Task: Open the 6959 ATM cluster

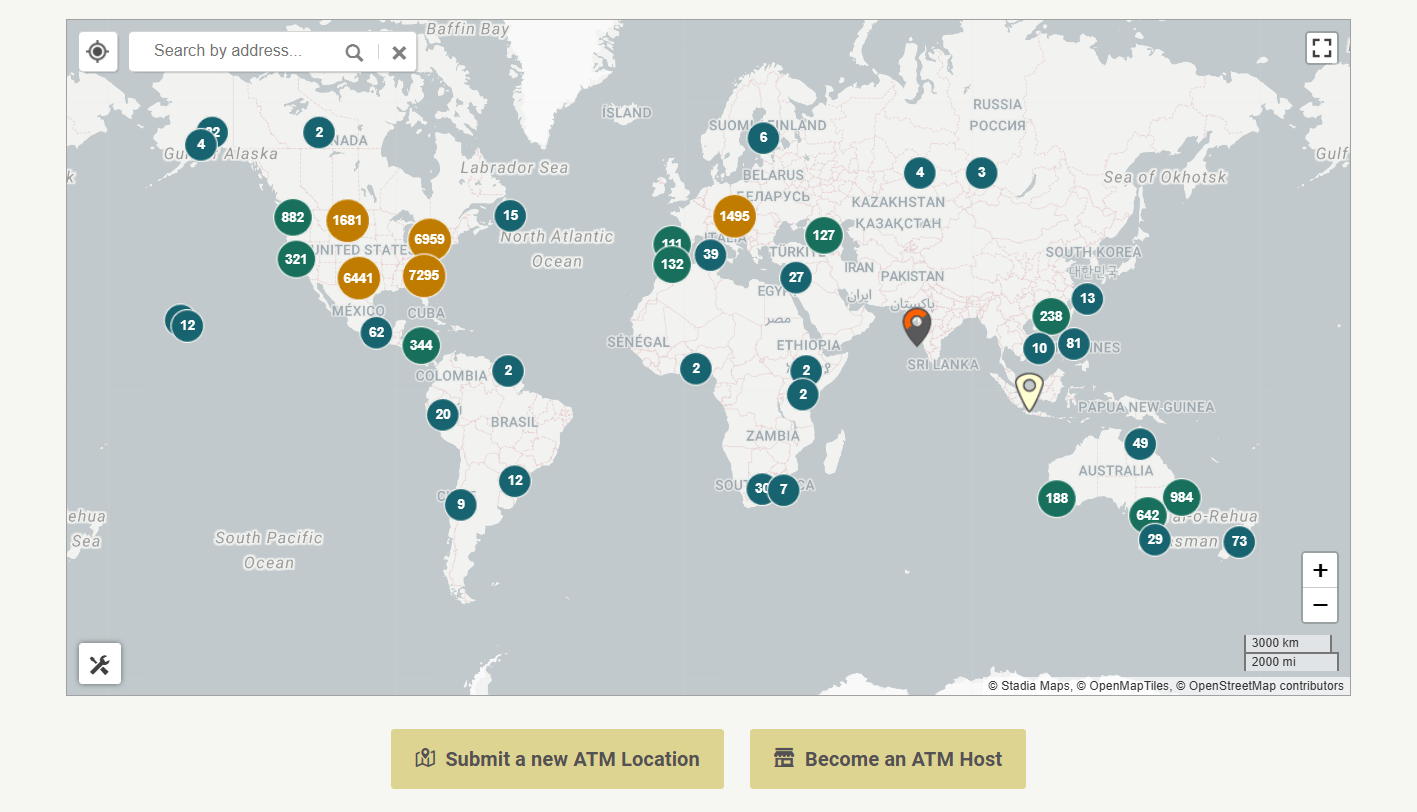Action: click(429, 240)
